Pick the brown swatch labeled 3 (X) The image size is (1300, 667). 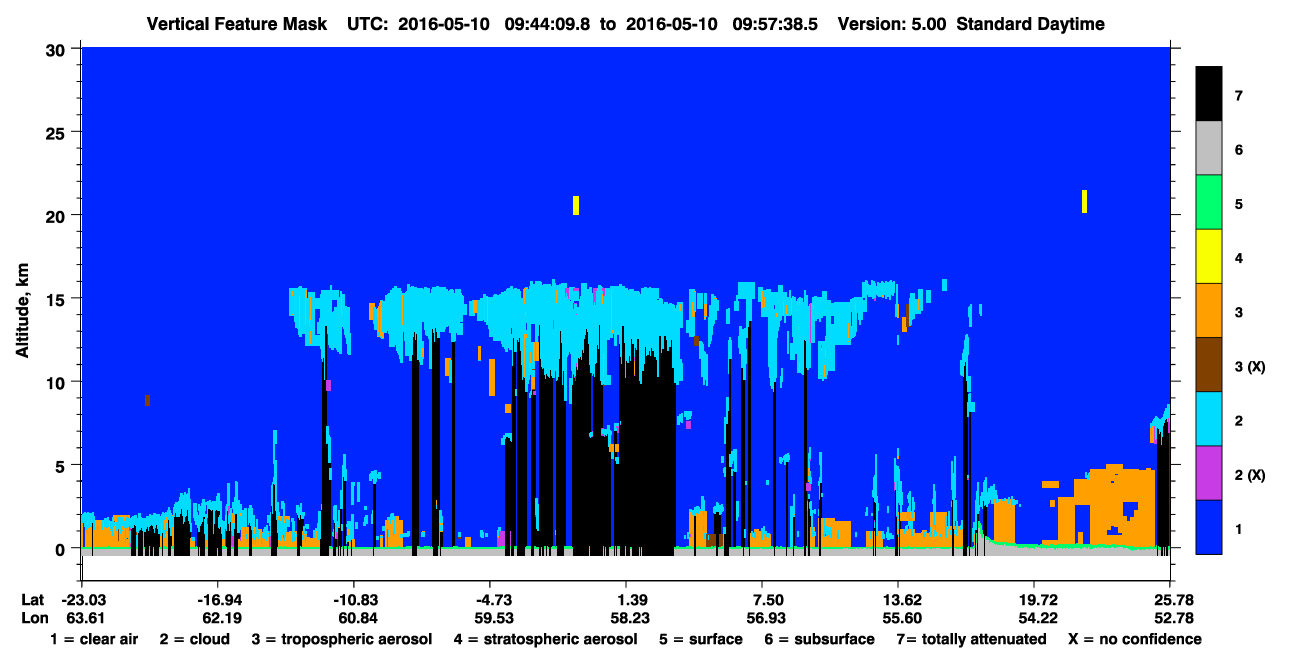(x=1209, y=365)
